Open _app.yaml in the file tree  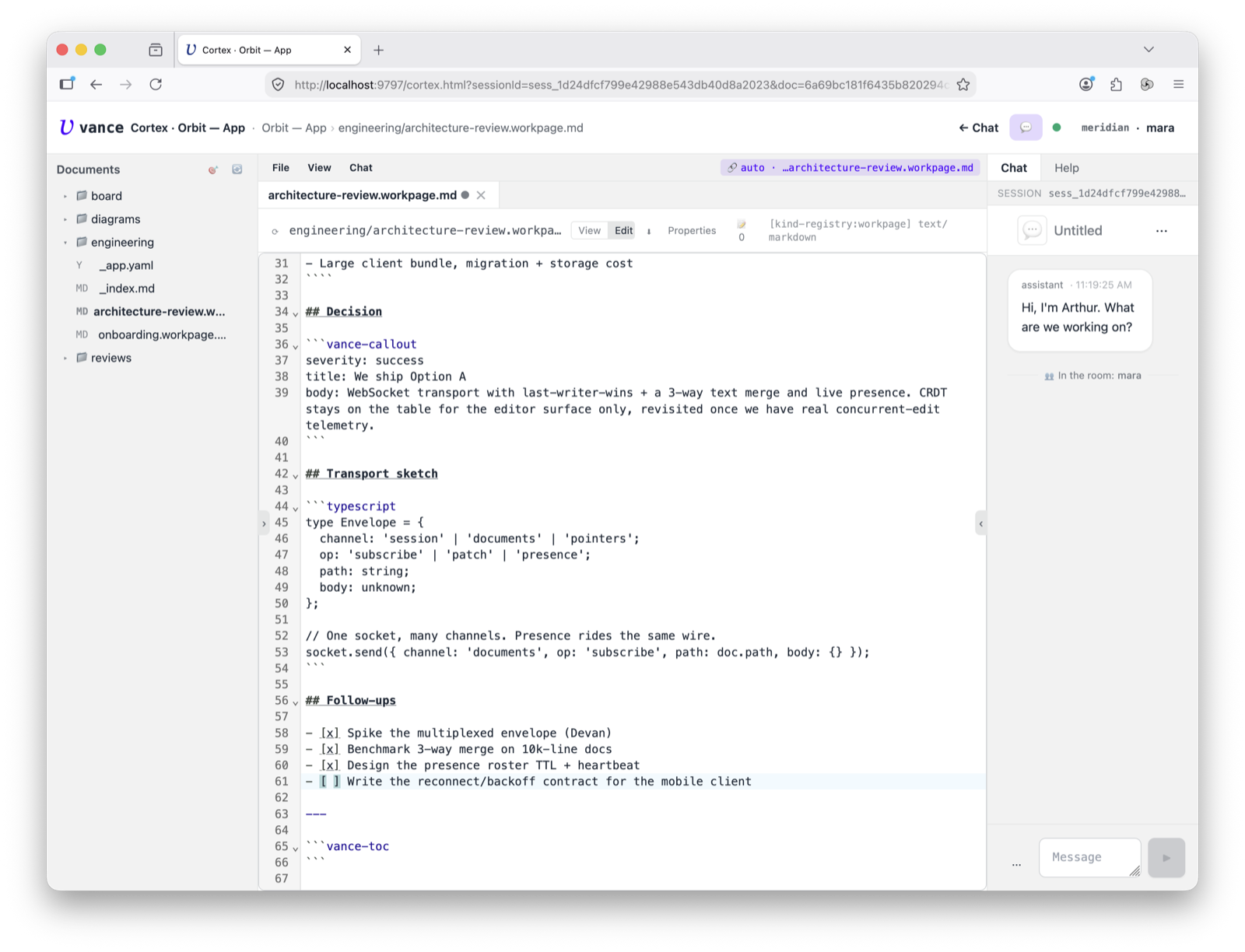pos(126,265)
